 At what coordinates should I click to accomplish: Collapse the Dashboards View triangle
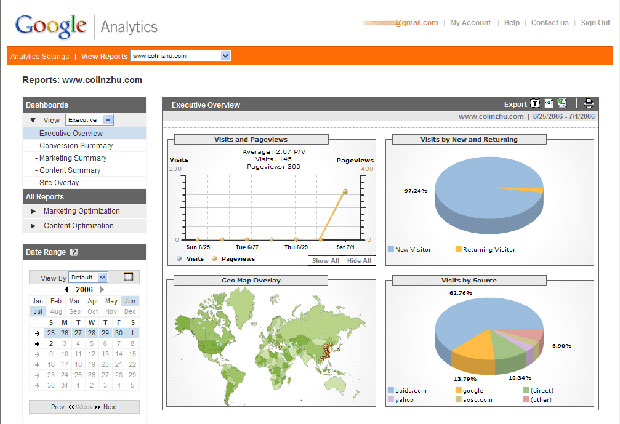click(x=33, y=120)
